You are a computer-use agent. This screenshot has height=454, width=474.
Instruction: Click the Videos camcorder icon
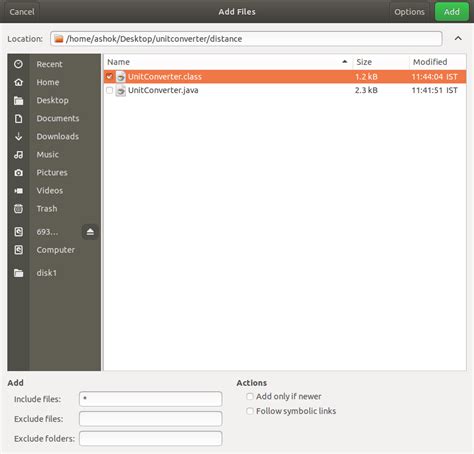19,190
